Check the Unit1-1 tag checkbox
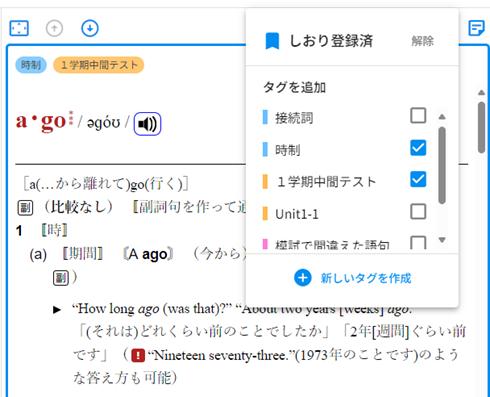The image size is (490, 397). pos(418,211)
